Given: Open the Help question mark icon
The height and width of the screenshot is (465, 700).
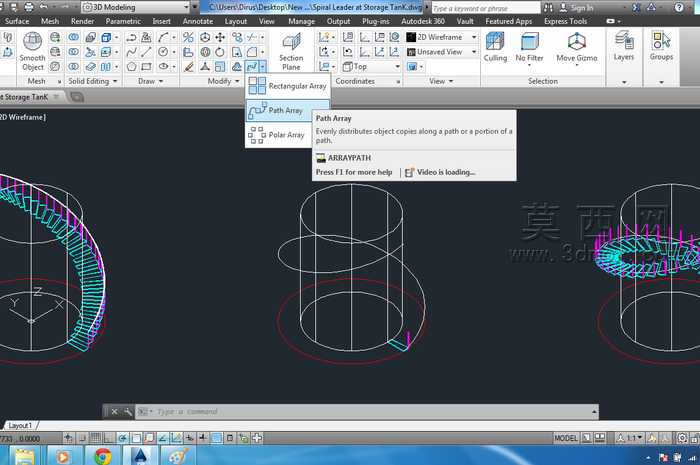Looking at the screenshot, I should tap(679, 7).
